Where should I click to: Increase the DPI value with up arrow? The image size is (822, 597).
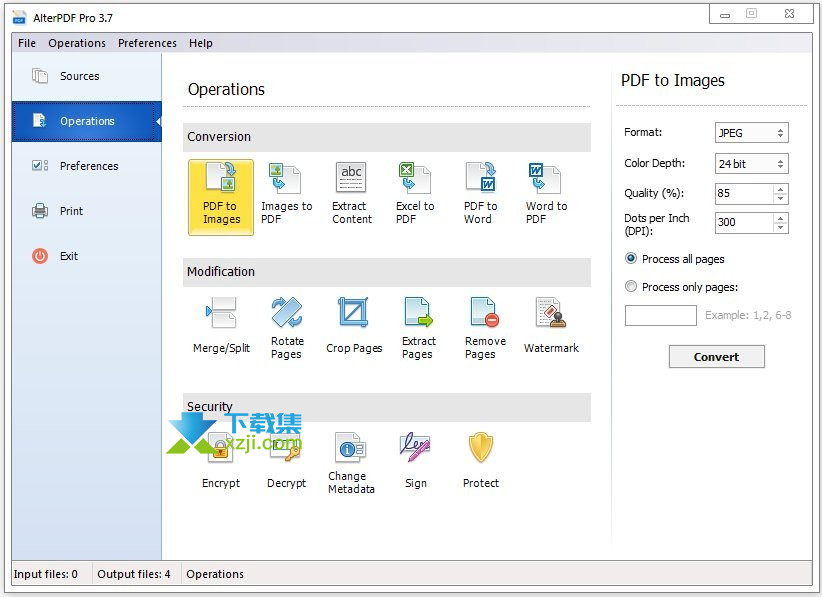781,218
